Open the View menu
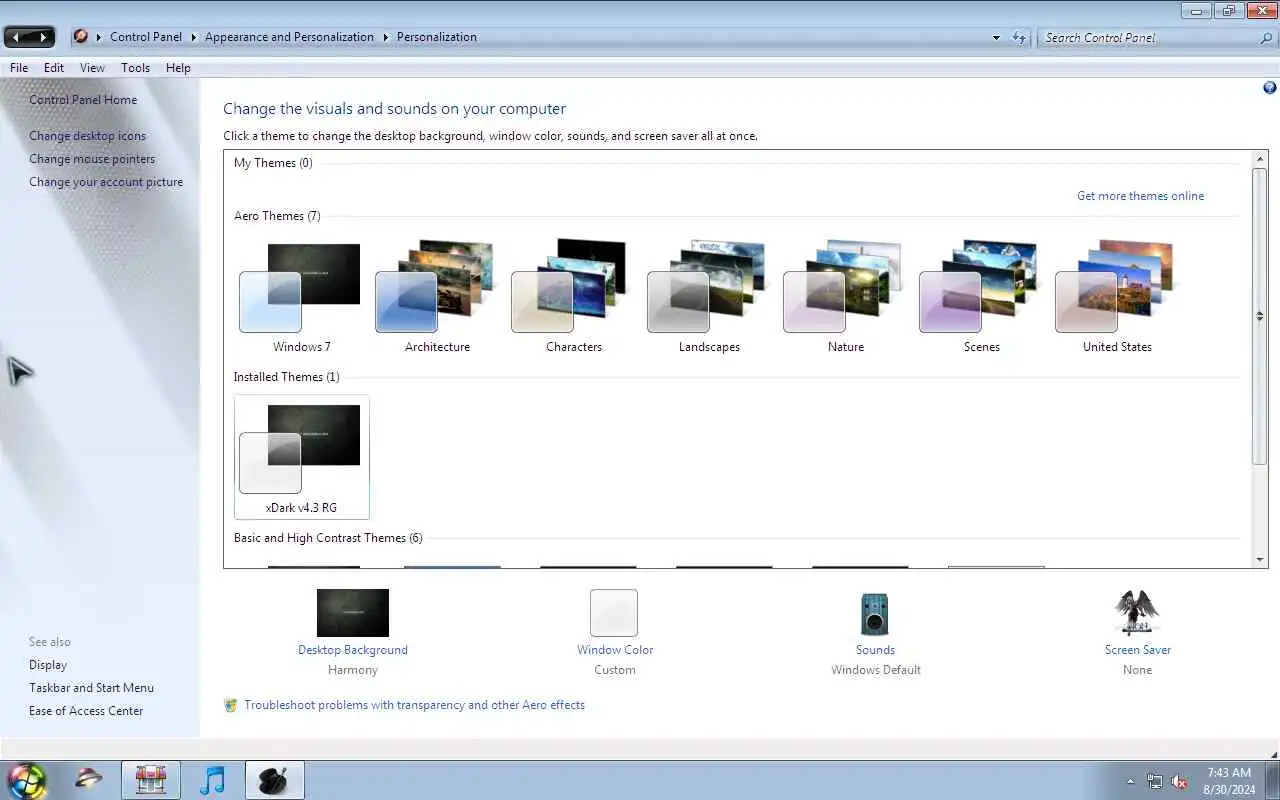The width and height of the screenshot is (1280, 800). coord(92,68)
